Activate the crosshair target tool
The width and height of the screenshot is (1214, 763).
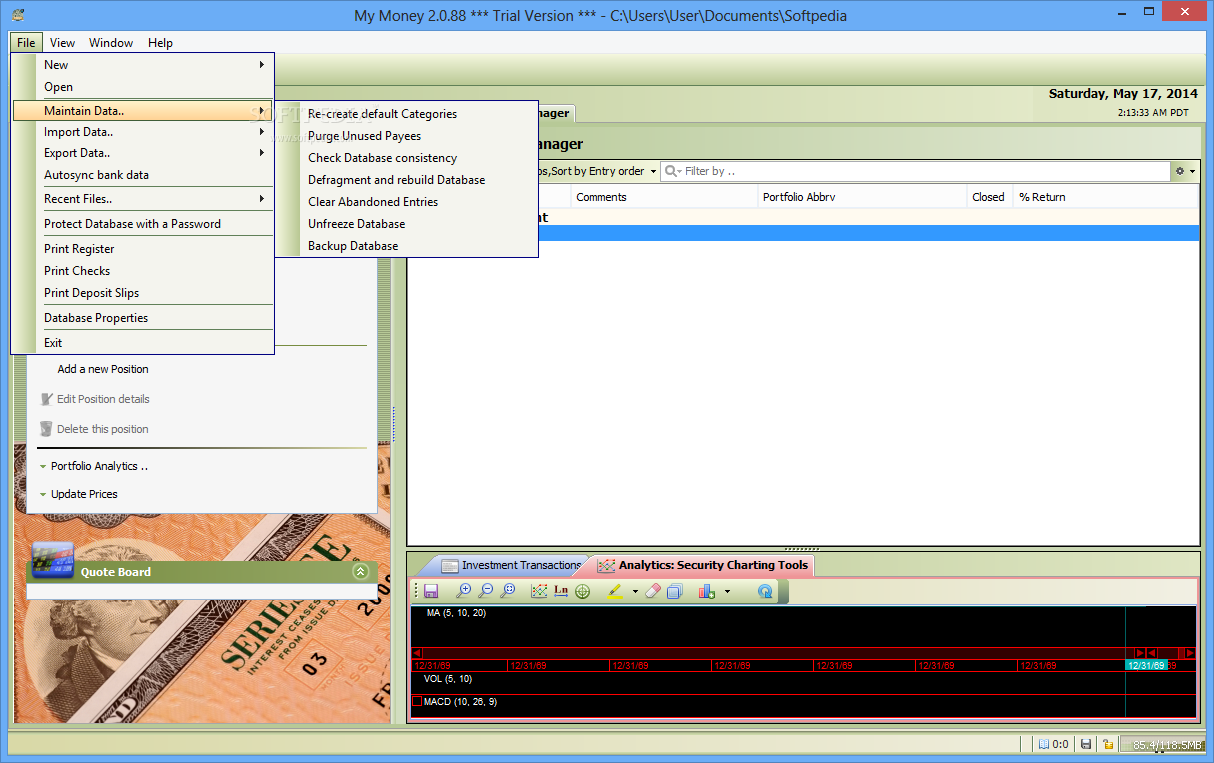[583, 591]
